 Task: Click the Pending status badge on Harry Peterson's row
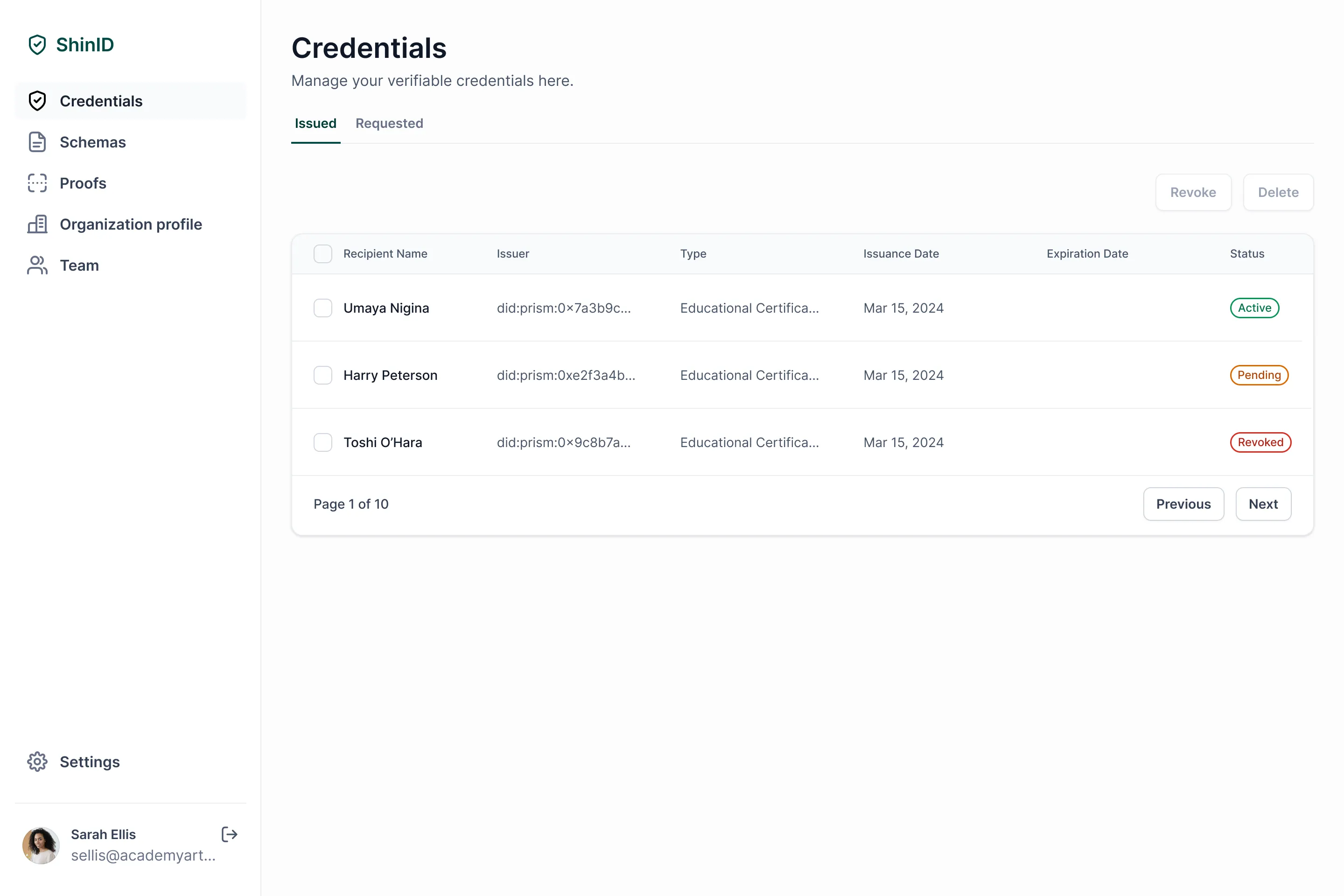click(x=1259, y=375)
